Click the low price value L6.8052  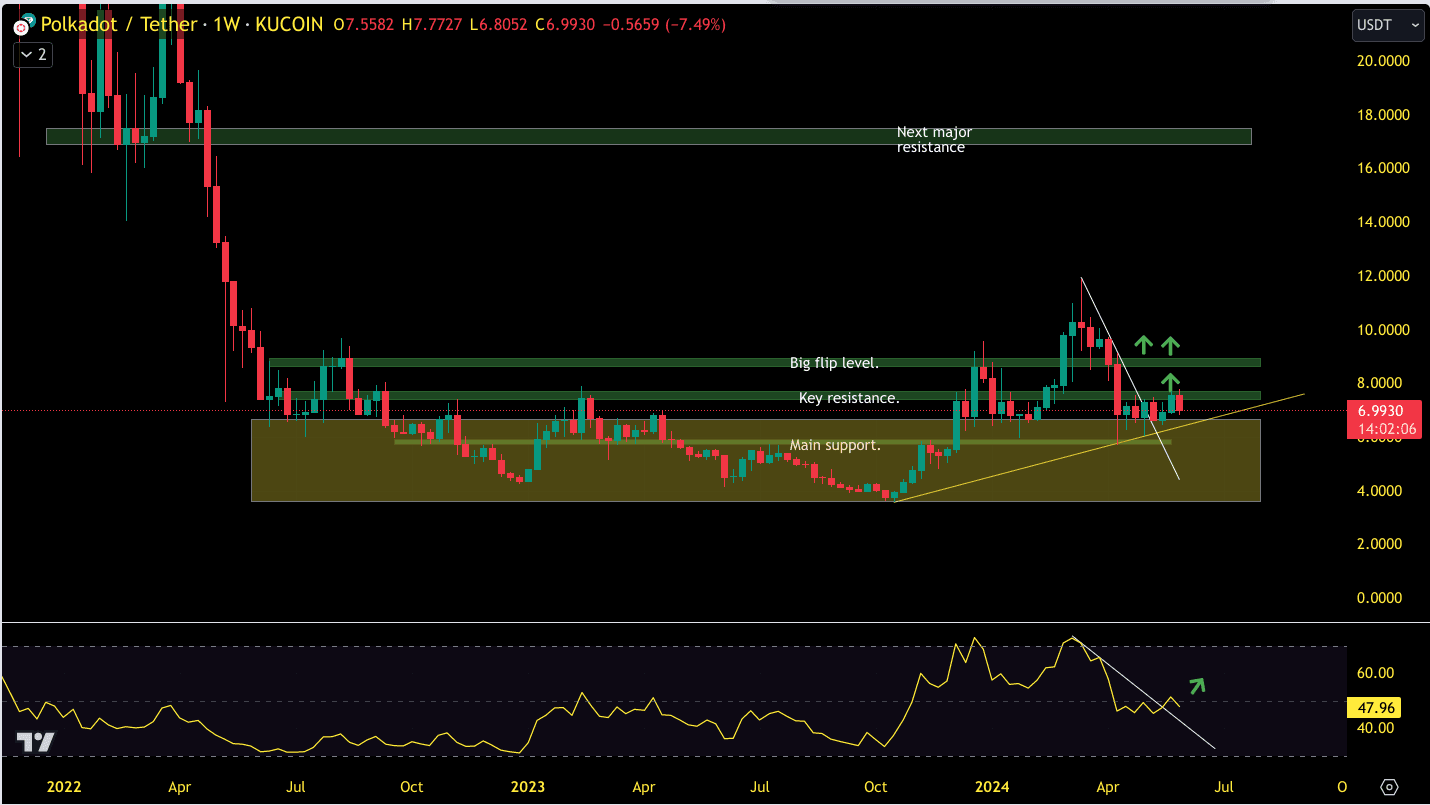pyautogui.click(x=499, y=24)
